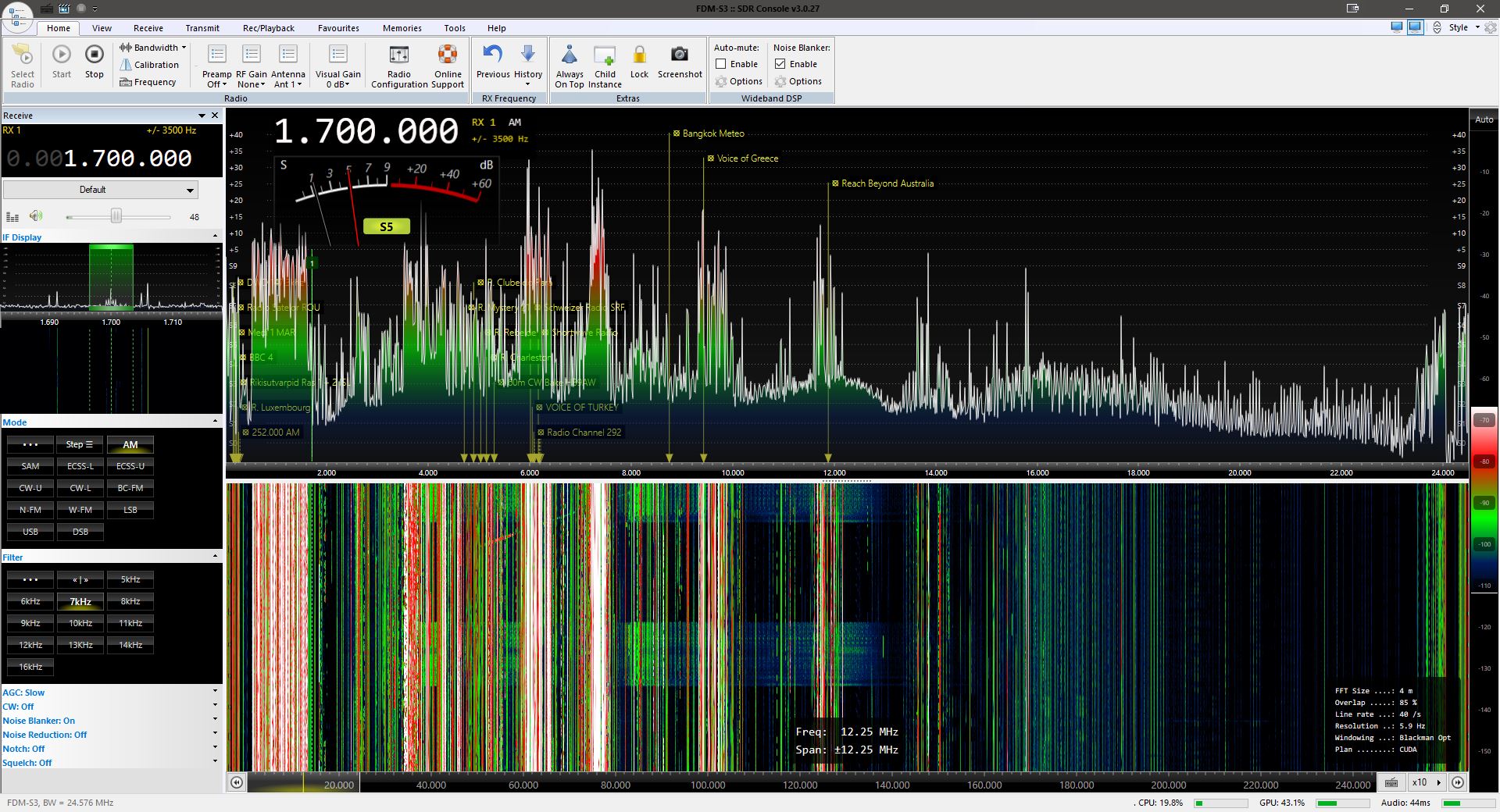The image size is (1500, 812).
Task: Enable the Auto-mute checkbox
Action: click(721, 64)
